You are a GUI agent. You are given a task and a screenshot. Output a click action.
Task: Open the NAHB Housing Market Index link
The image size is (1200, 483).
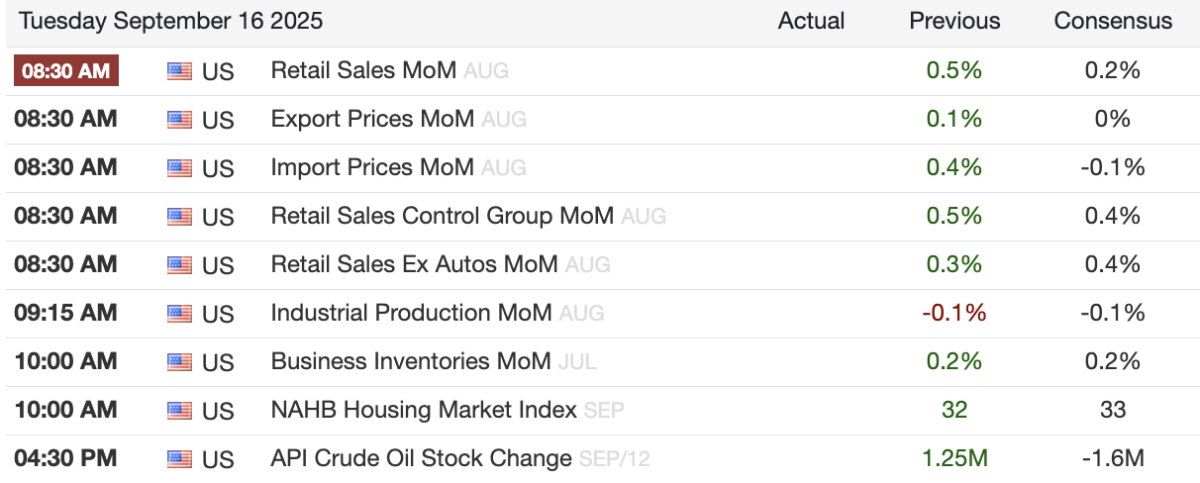pos(423,410)
